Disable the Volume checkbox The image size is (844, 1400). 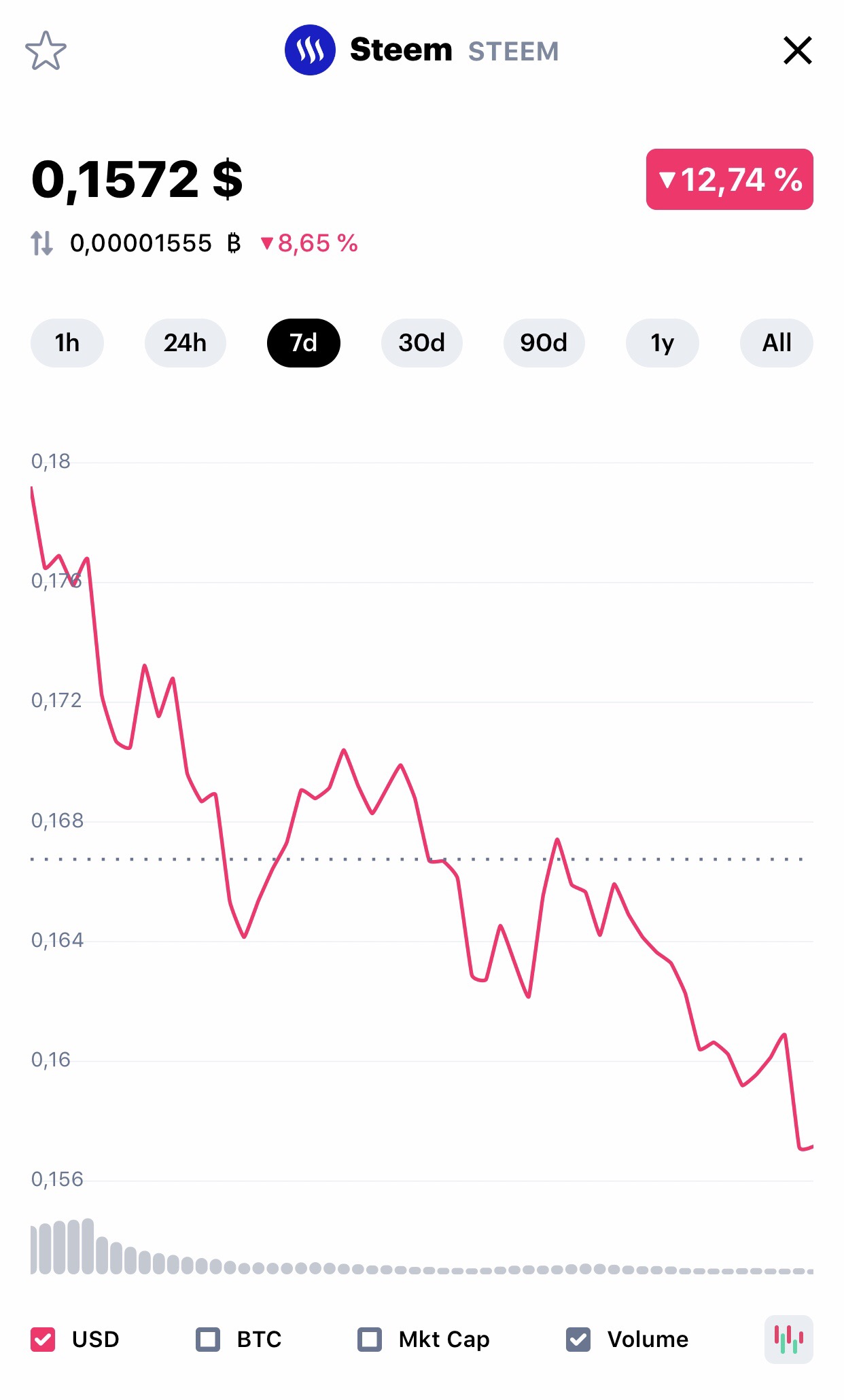pos(578,1339)
